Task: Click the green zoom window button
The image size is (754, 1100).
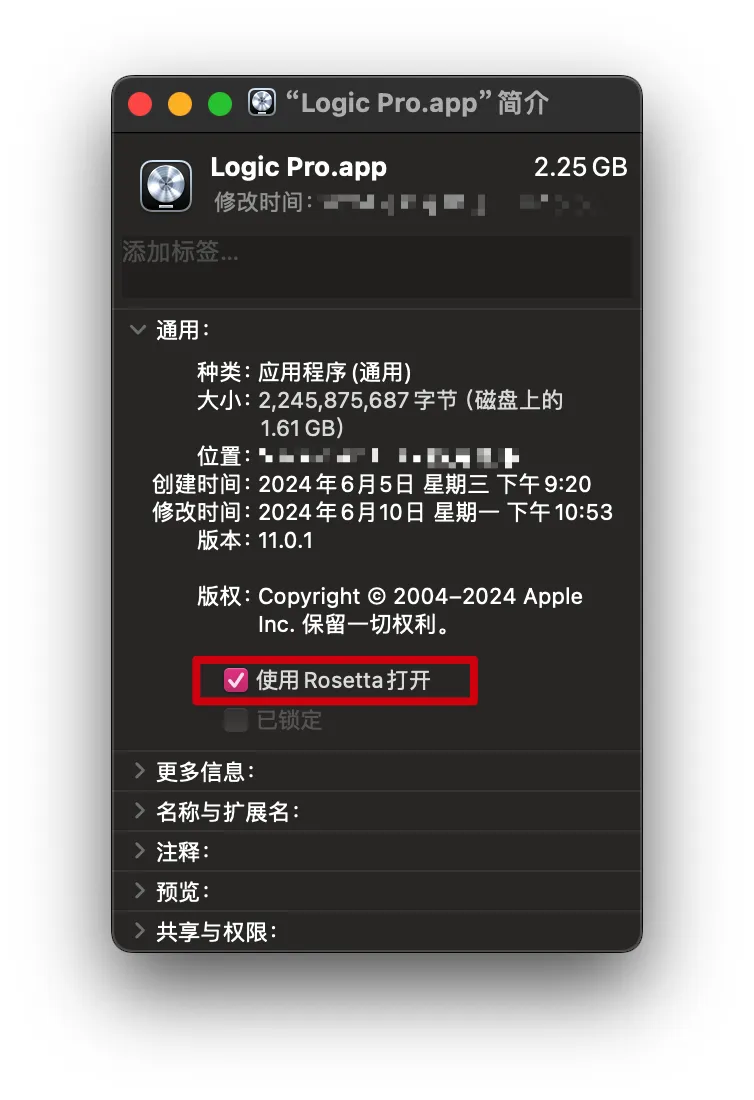Action: pyautogui.click(x=220, y=104)
